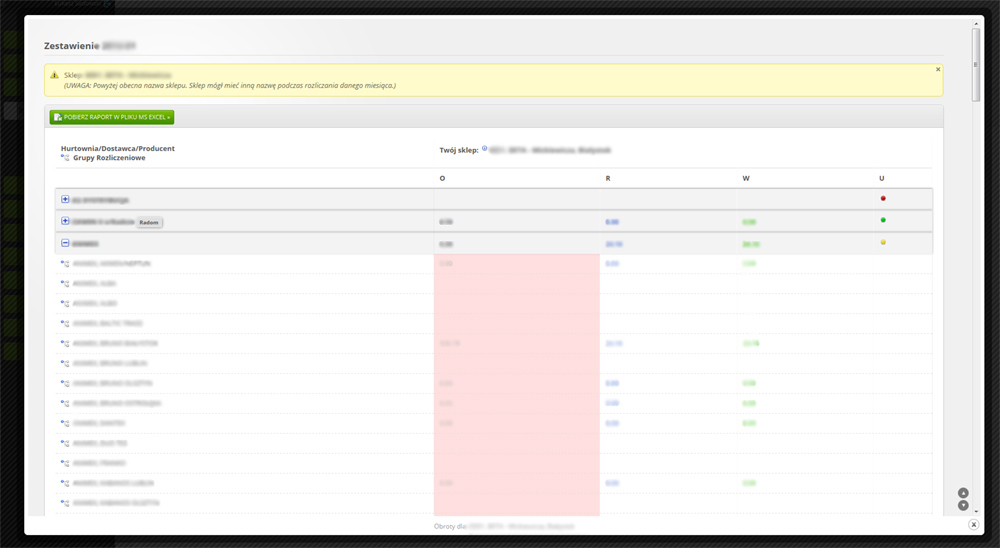This screenshot has width=1000, height=548.
Task: Expand the group row tagged Radom
Action: 65,221
